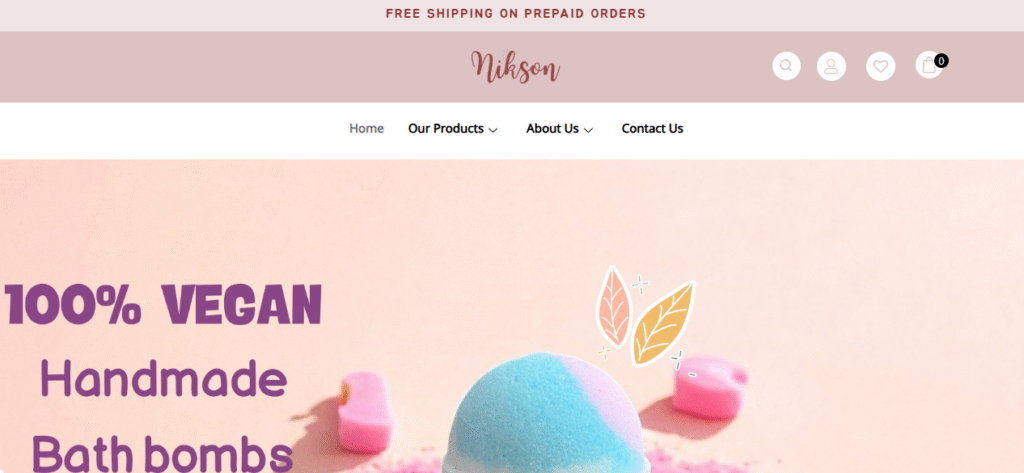Open the wishlist heart icon
This screenshot has height=473, width=1024.
tap(880, 66)
